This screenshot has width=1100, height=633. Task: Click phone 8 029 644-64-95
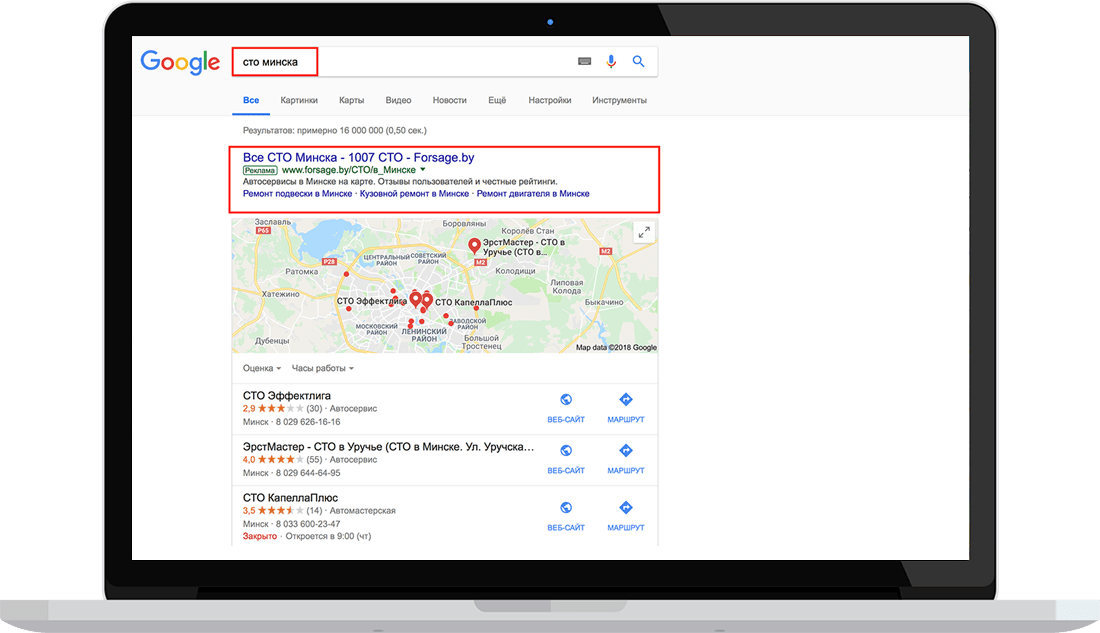click(x=308, y=473)
